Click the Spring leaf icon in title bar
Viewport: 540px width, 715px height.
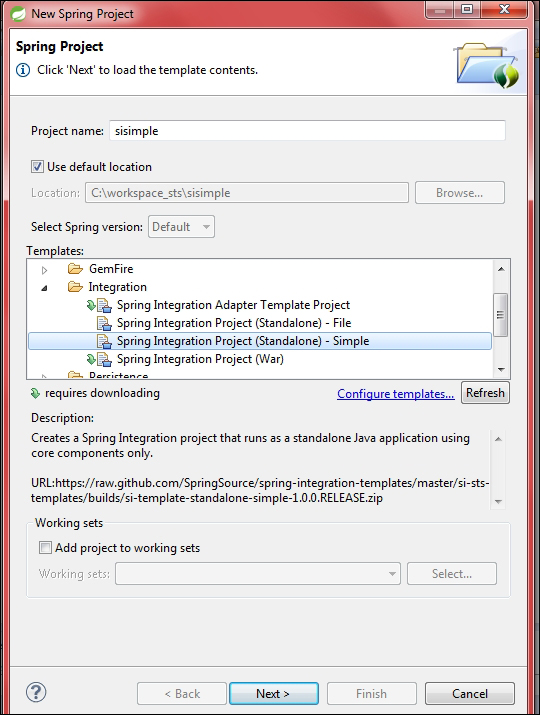click(x=18, y=14)
